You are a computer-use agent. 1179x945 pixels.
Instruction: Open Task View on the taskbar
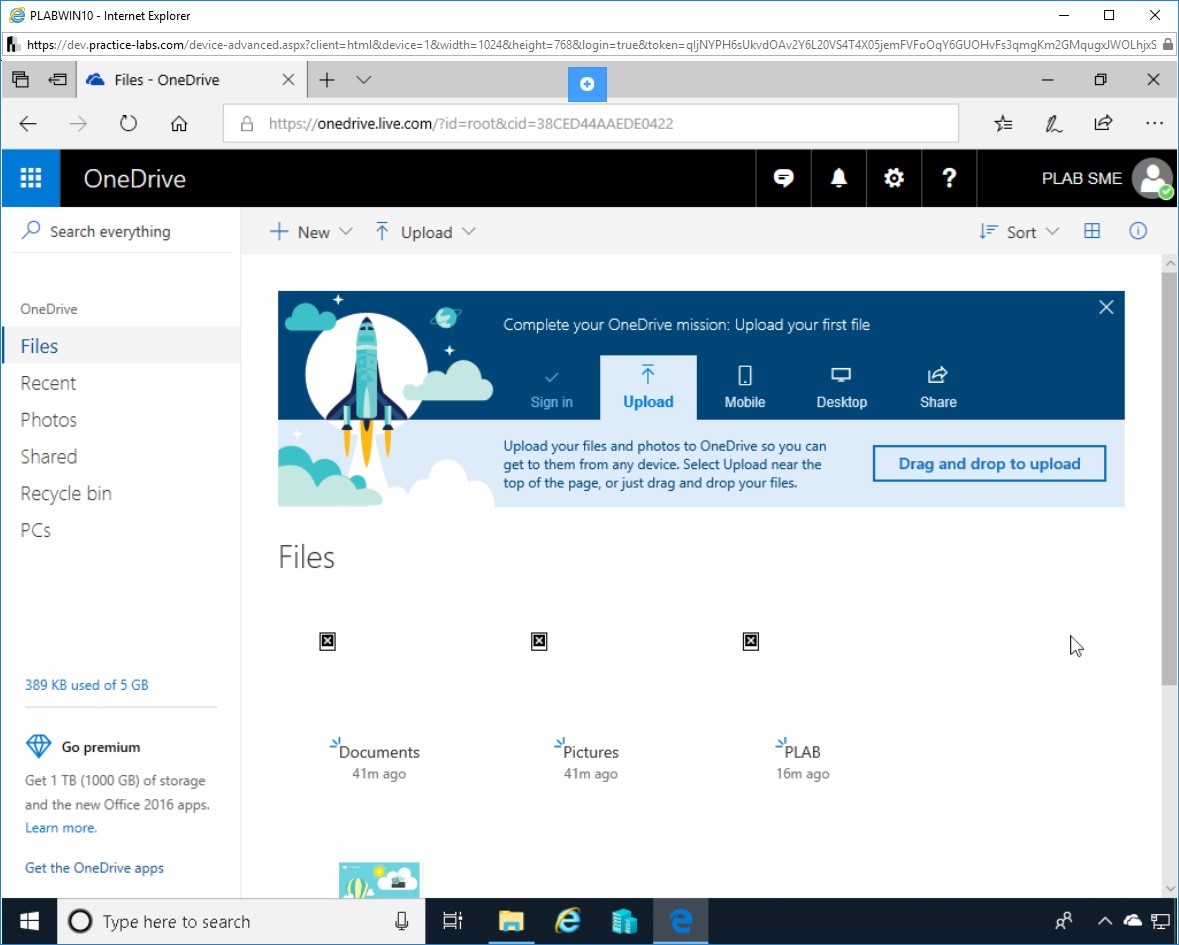[453, 921]
